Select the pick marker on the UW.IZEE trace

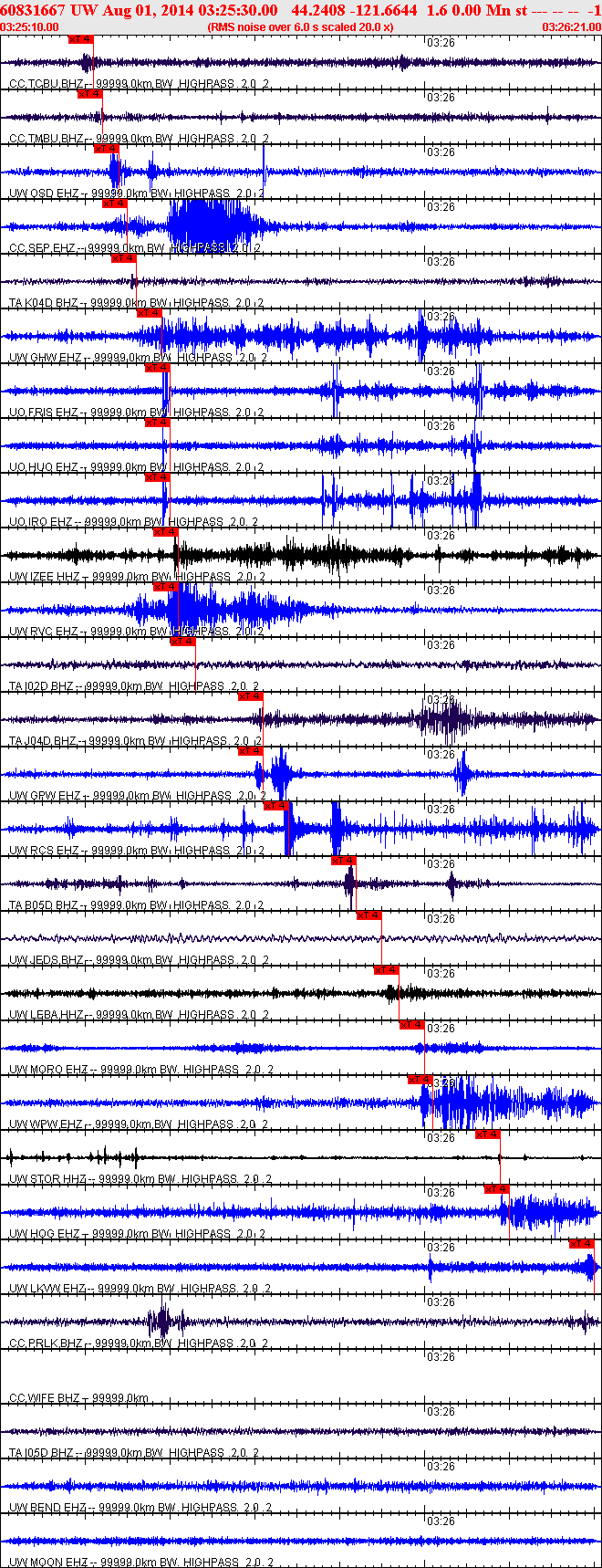[165, 532]
